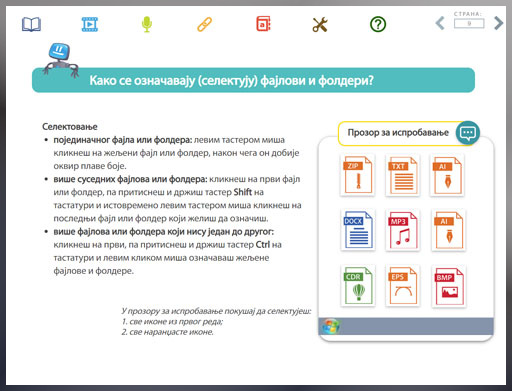This screenshot has height=391, width=512.
Task: Select the MP3 file icon
Action: coord(402,230)
